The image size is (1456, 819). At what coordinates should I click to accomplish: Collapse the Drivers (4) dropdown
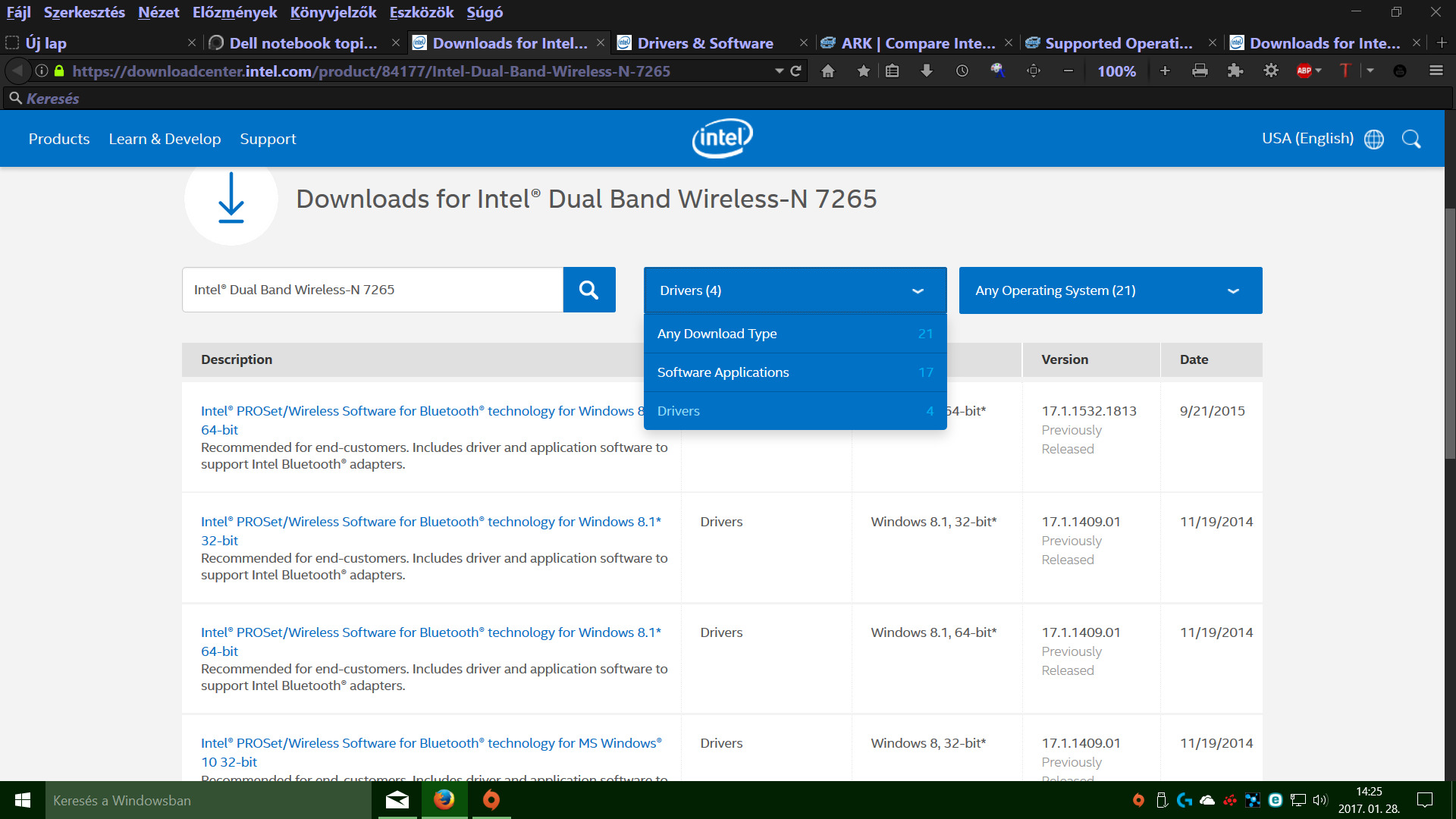pyautogui.click(x=795, y=290)
